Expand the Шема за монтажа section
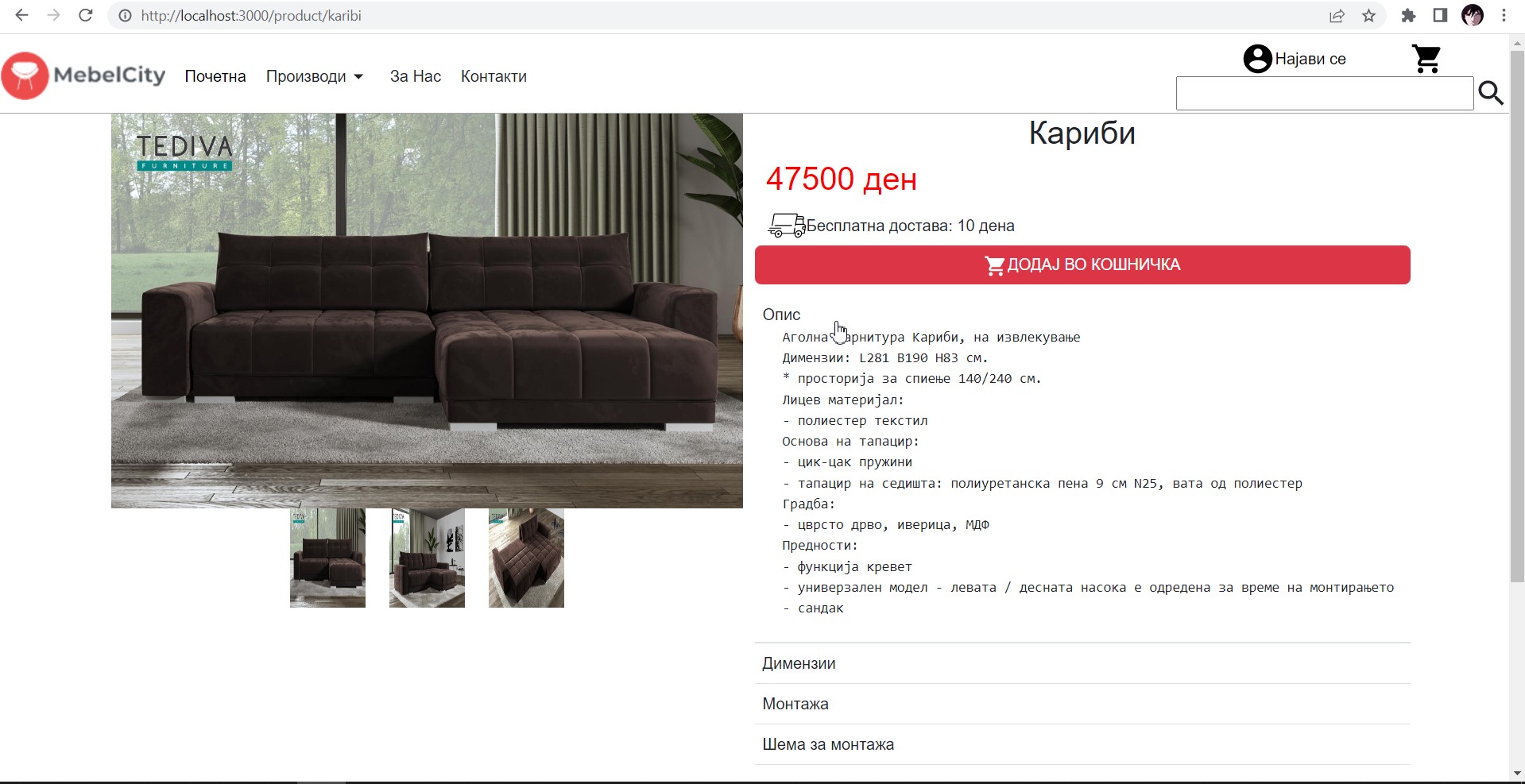This screenshot has height=784, width=1525. 1082,744
